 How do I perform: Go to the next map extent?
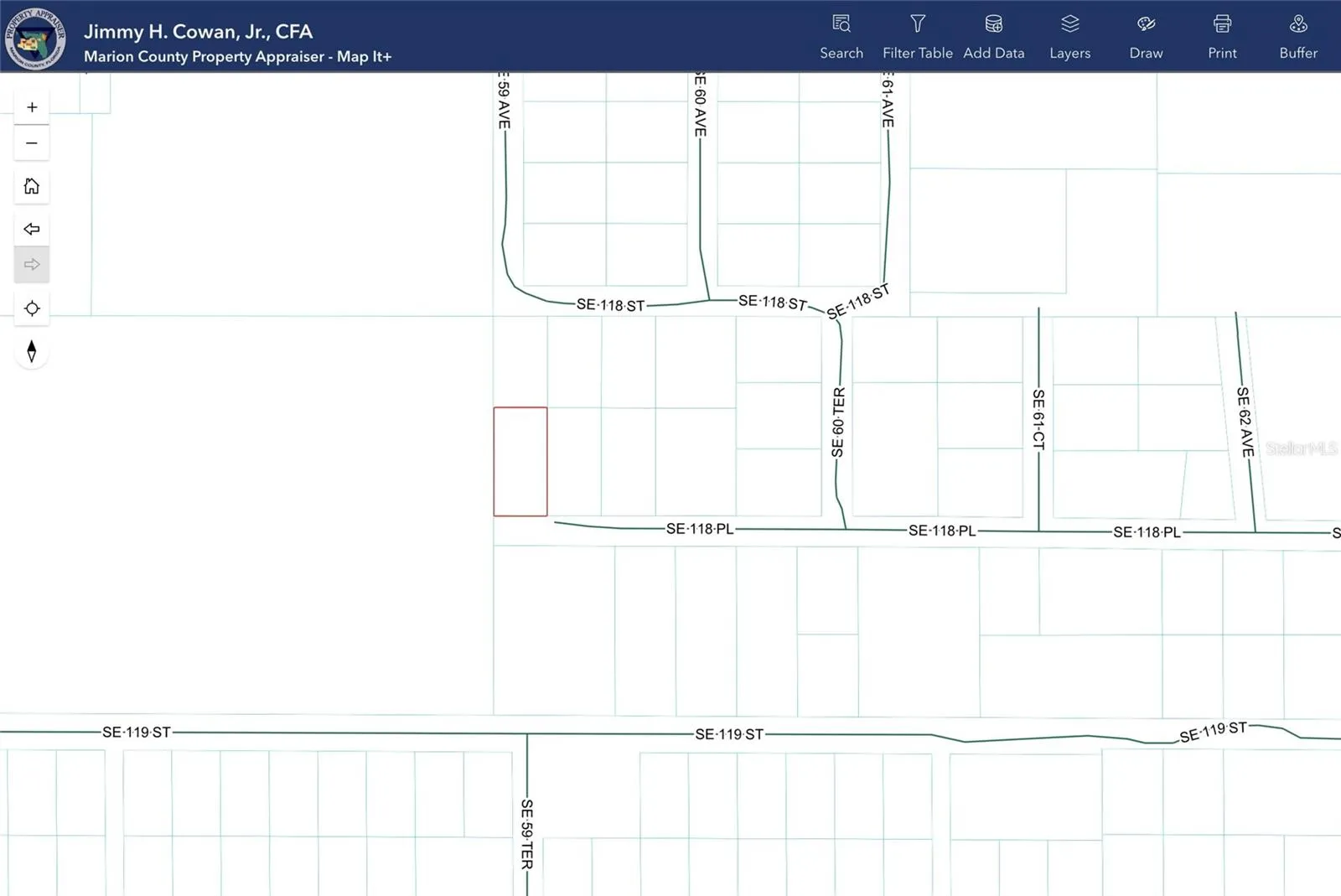pos(32,265)
